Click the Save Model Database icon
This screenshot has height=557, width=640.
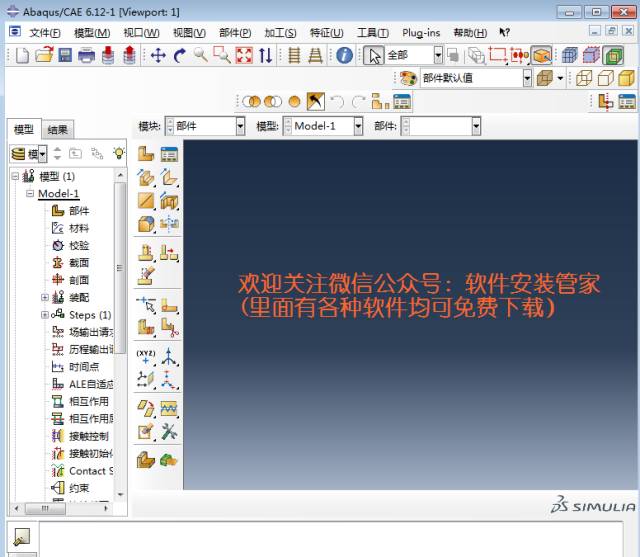coord(65,56)
